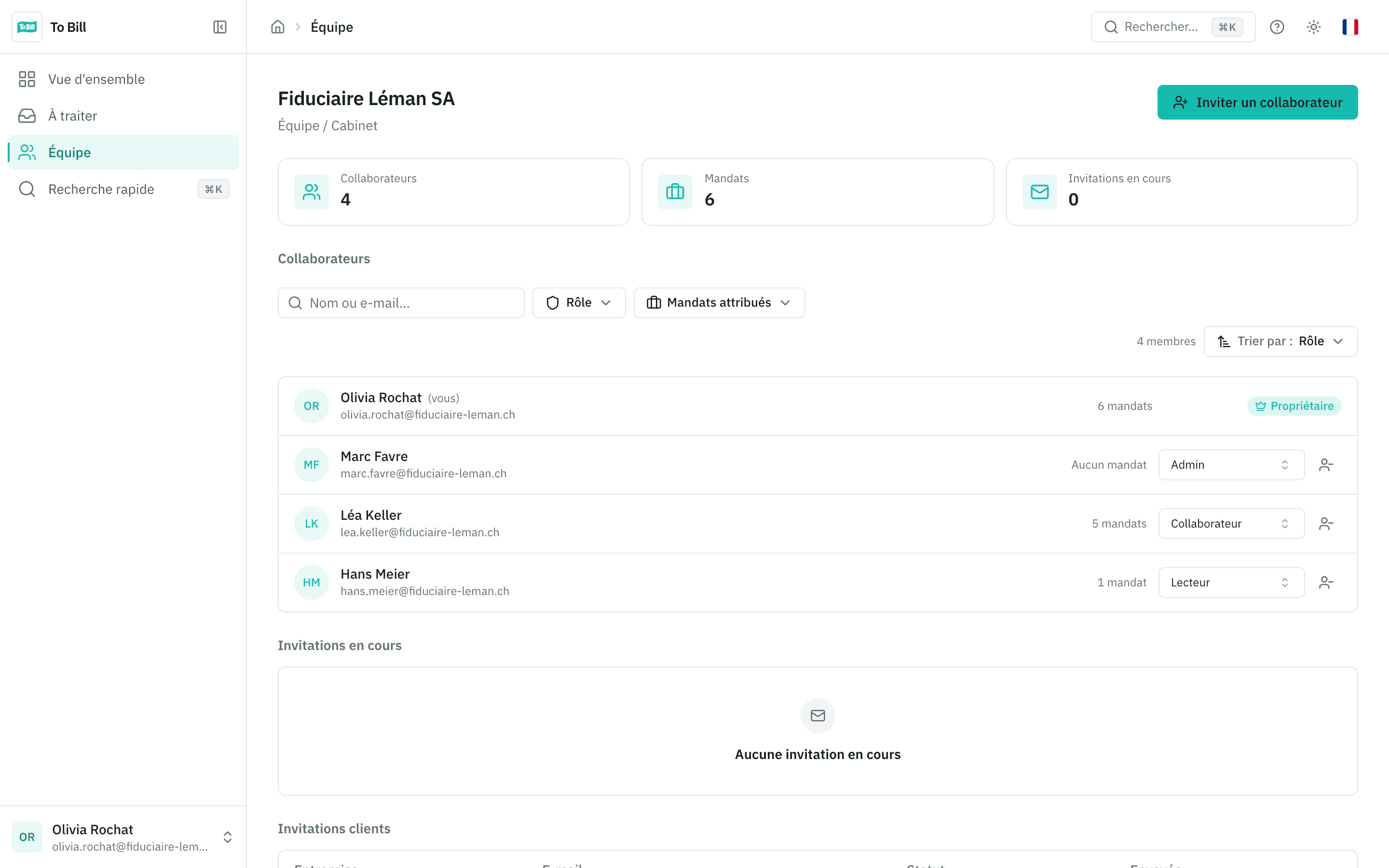Image resolution: width=1389 pixels, height=868 pixels.
Task: Open Vue d'ensemble in the sidebar
Action: (x=123, y=79)
